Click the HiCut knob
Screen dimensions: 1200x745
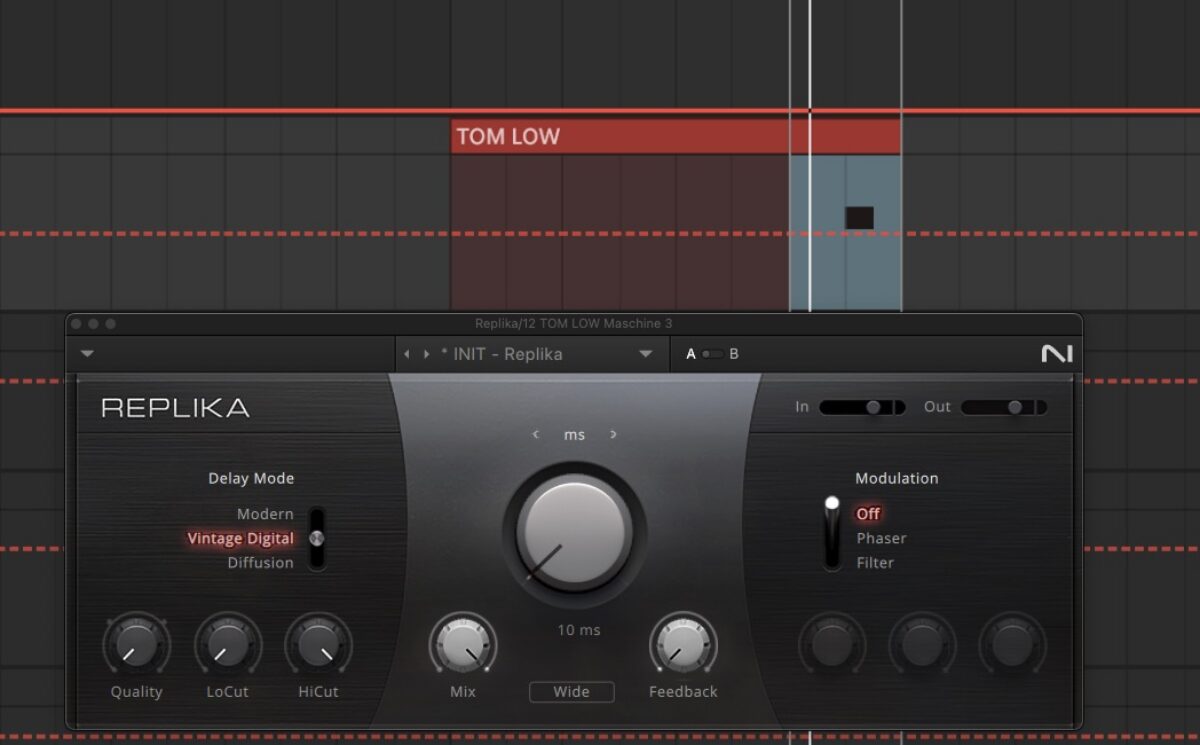pos(318,645)
